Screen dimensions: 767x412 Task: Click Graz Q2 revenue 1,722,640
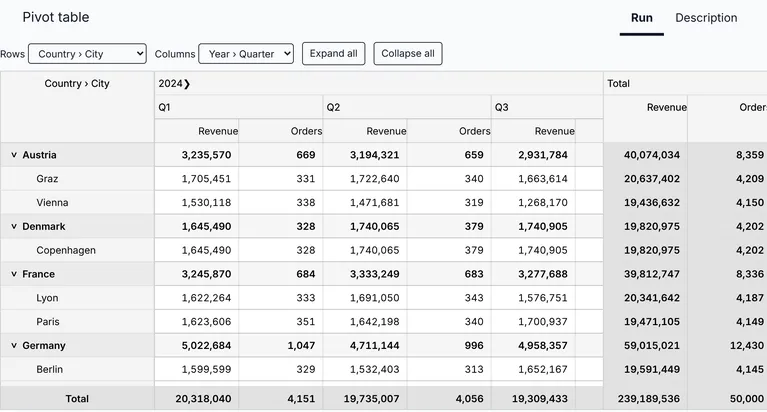(365, 179)
